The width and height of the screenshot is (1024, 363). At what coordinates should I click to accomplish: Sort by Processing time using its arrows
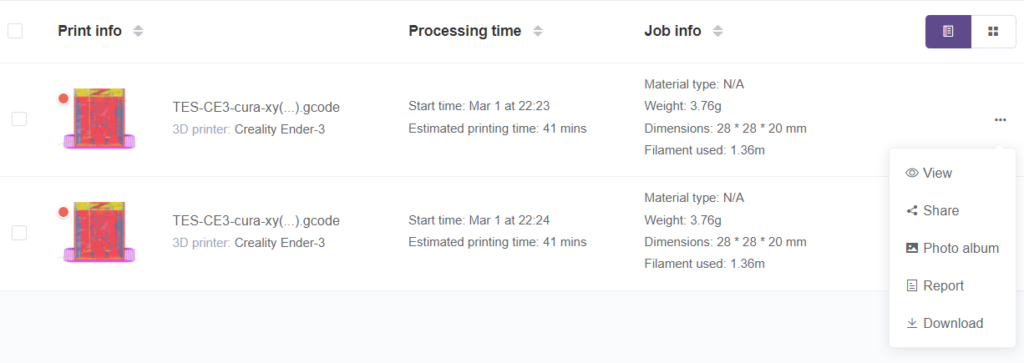click(x=537, y=31)
